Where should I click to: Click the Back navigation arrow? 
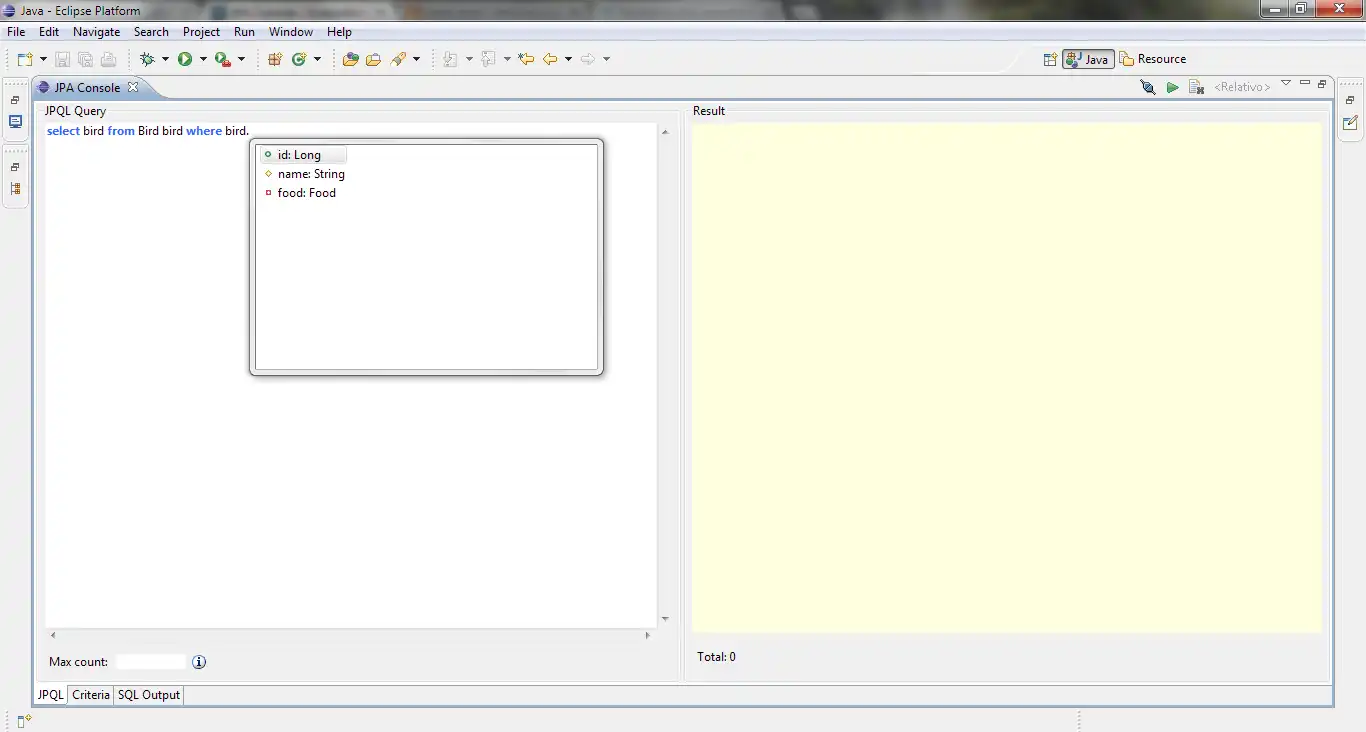click(550, 59)
